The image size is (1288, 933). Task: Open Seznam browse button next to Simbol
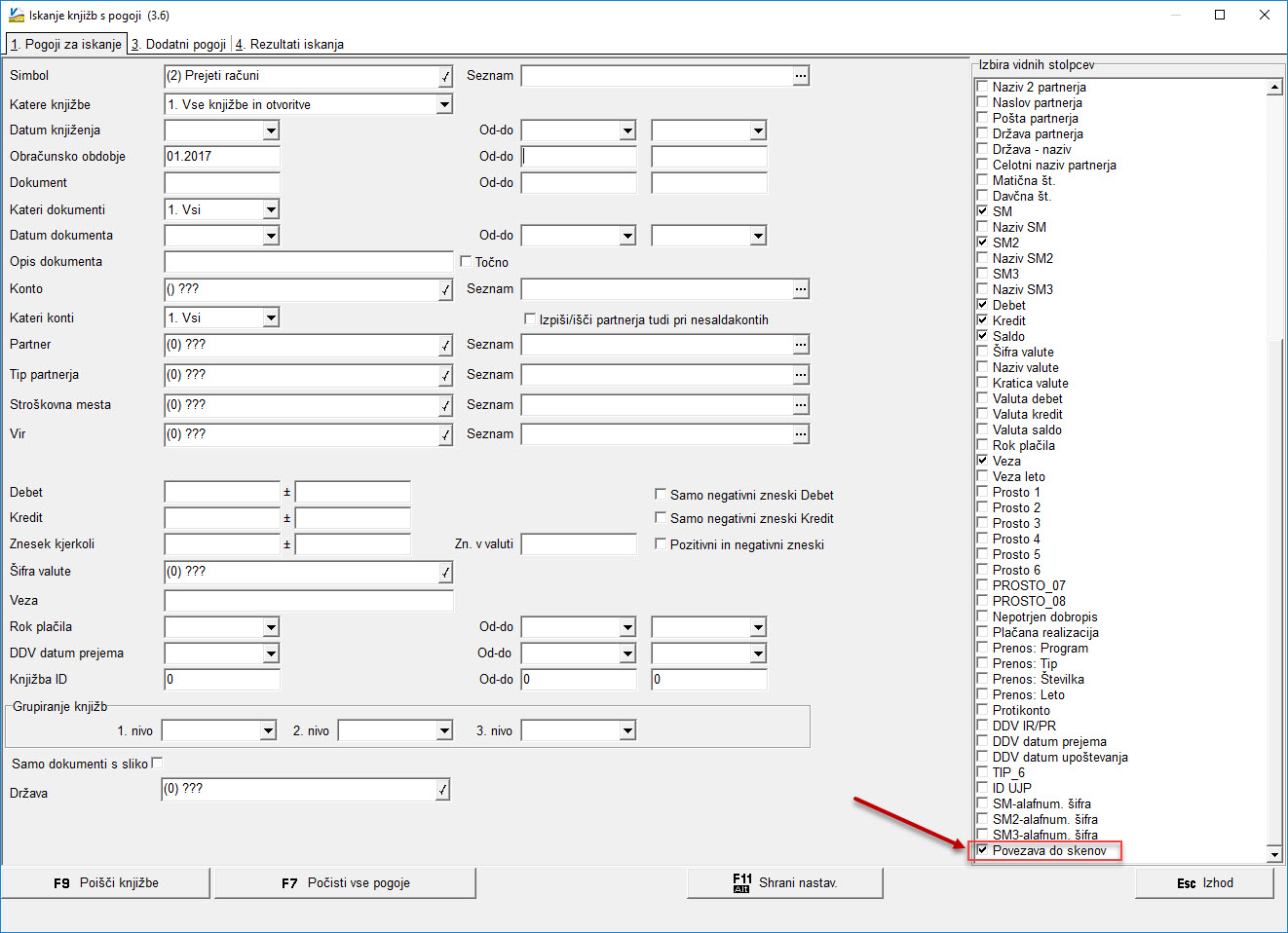point(801,76)
